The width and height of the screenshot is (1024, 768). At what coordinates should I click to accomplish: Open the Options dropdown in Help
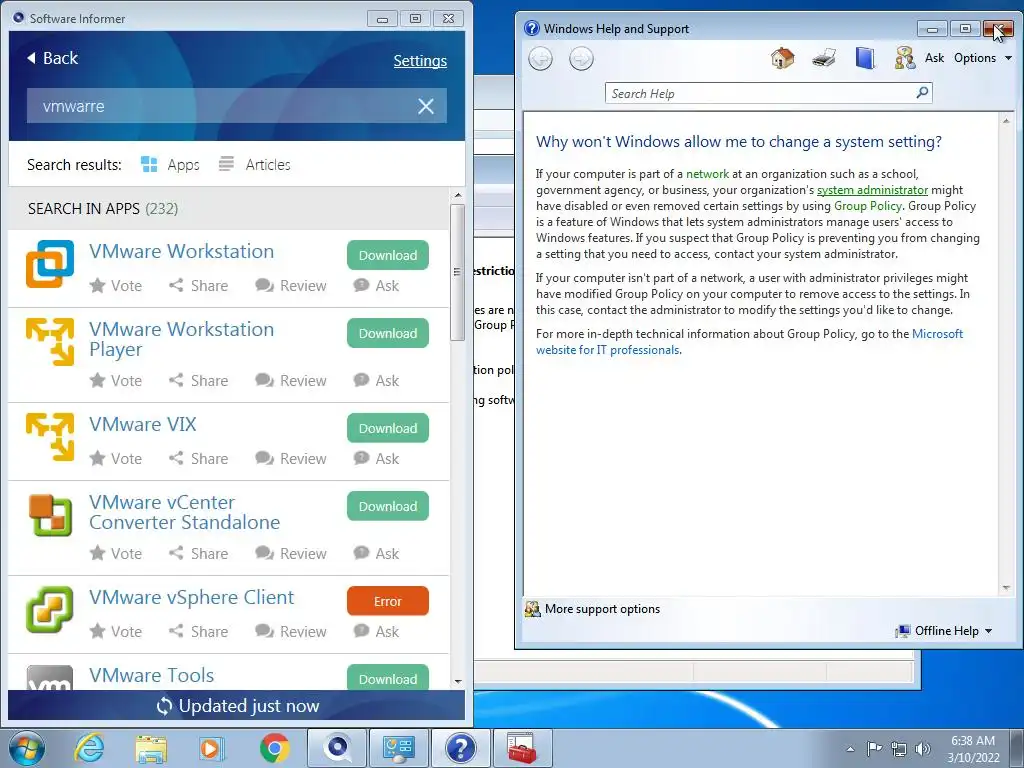click(x=983, y=58)
